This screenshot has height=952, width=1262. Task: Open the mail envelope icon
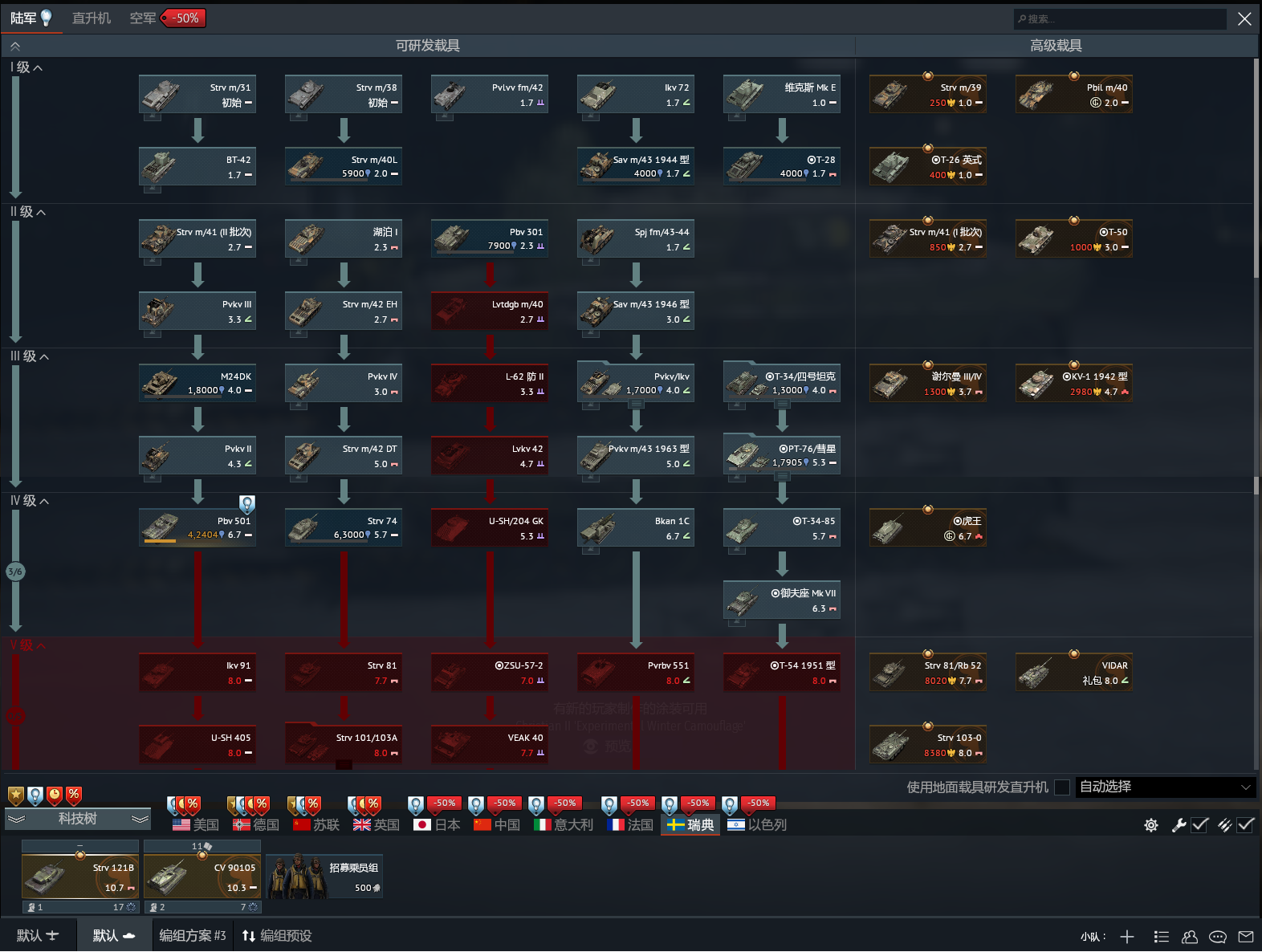pos(1246,937)
